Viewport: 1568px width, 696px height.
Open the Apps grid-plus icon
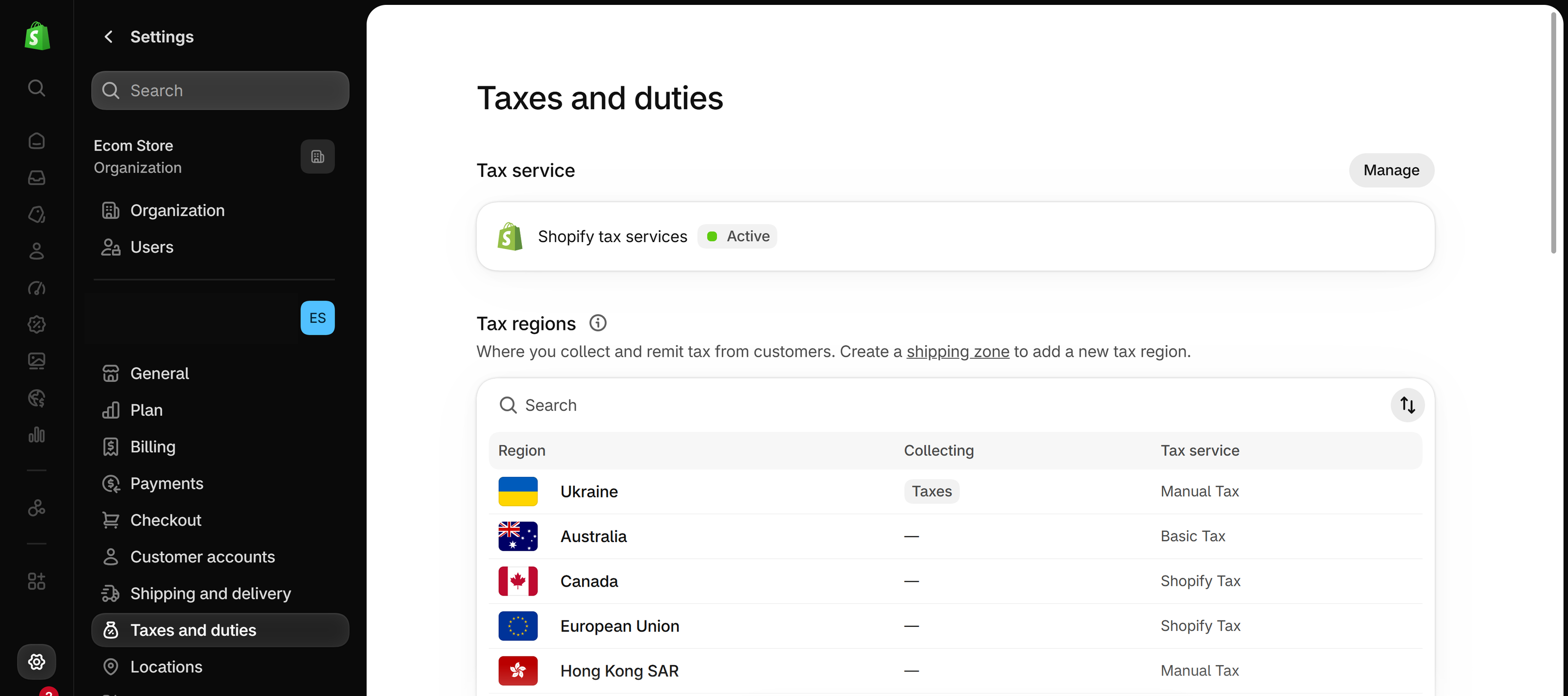[x=37, y=581]
